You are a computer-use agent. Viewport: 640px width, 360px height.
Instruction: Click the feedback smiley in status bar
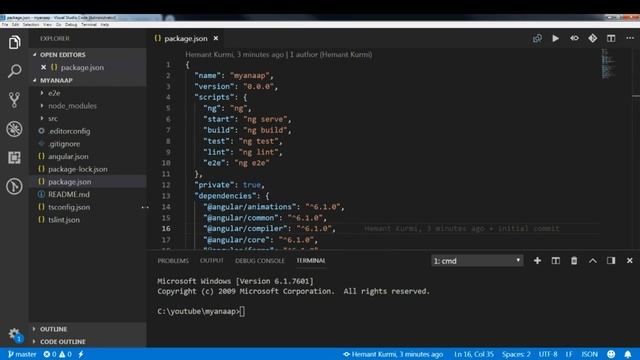coord(611,354)
